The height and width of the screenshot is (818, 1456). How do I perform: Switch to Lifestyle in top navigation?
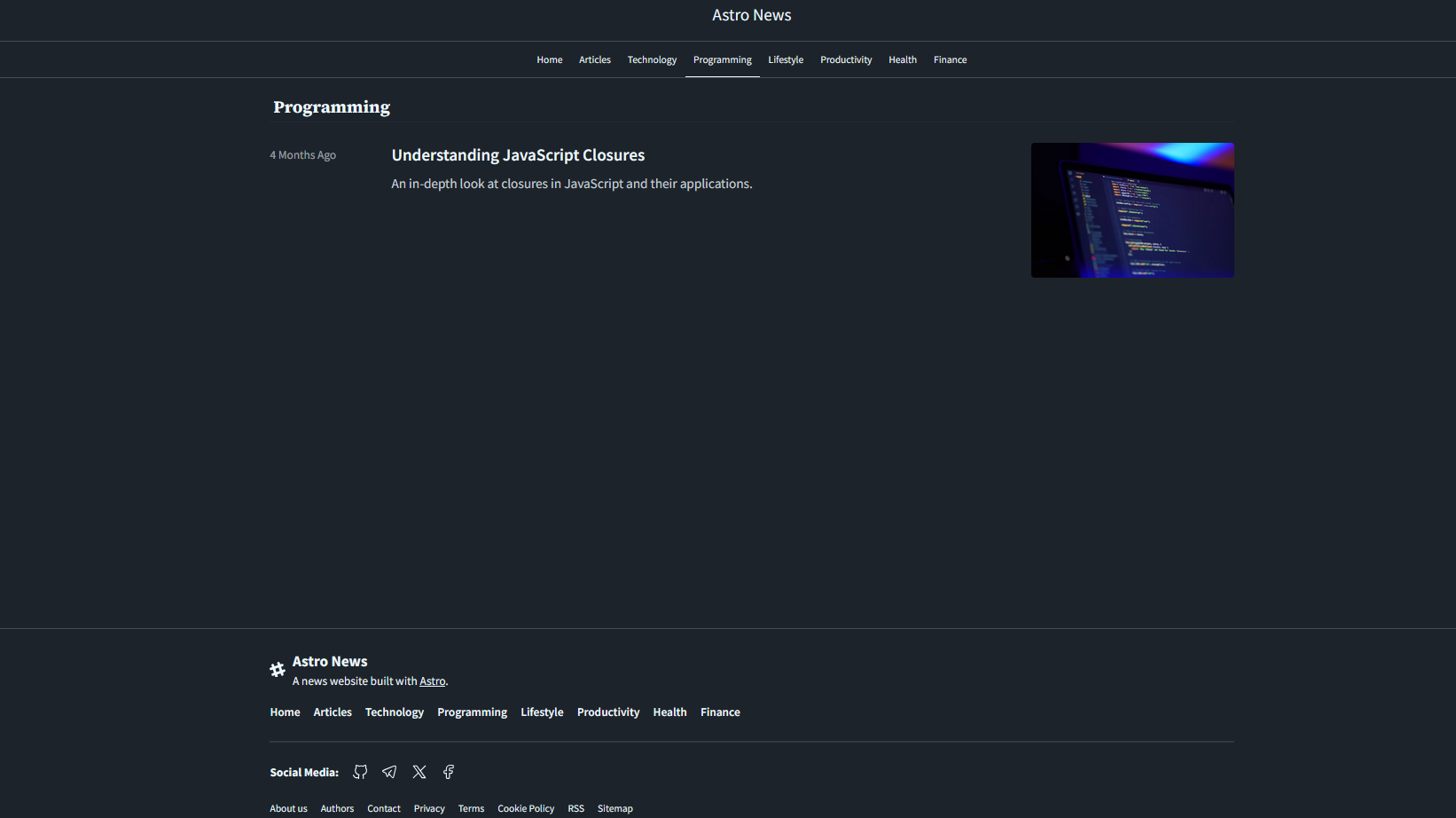[x=785, y=60]
